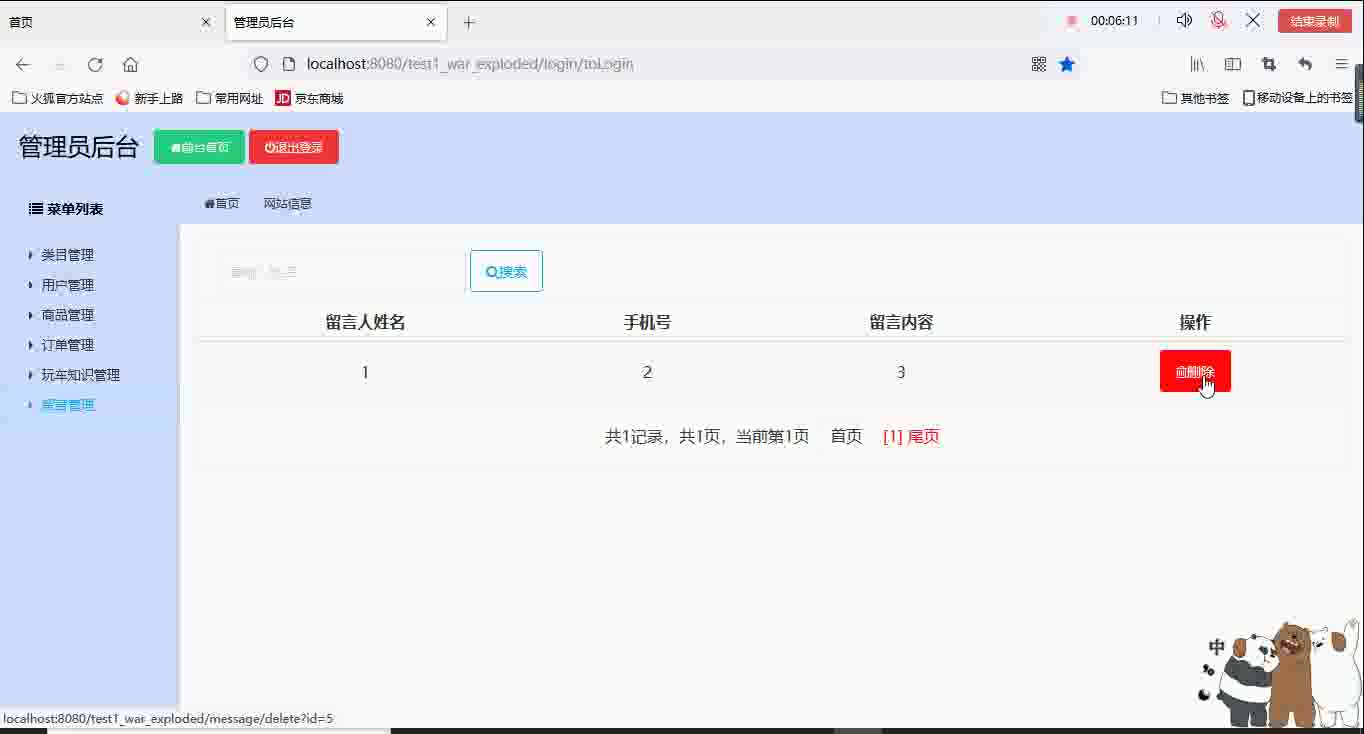This screenshot has width=1364, height=734.
Task: Open the 新手上路 bookmark
Action: pyautogui.click(x=150, y=98)
